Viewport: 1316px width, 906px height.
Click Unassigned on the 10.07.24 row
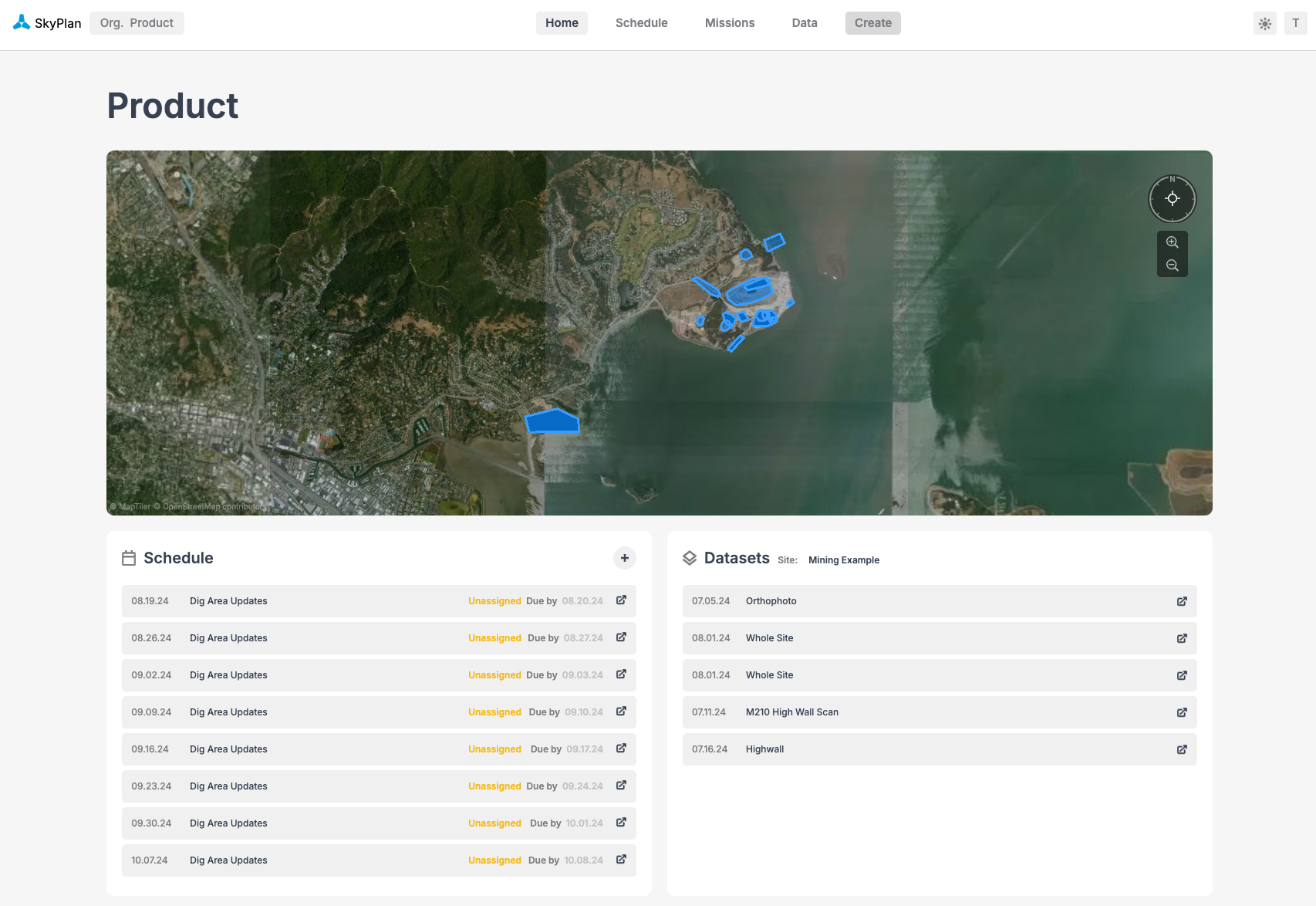pyautogui.click(x=494, y=860)
